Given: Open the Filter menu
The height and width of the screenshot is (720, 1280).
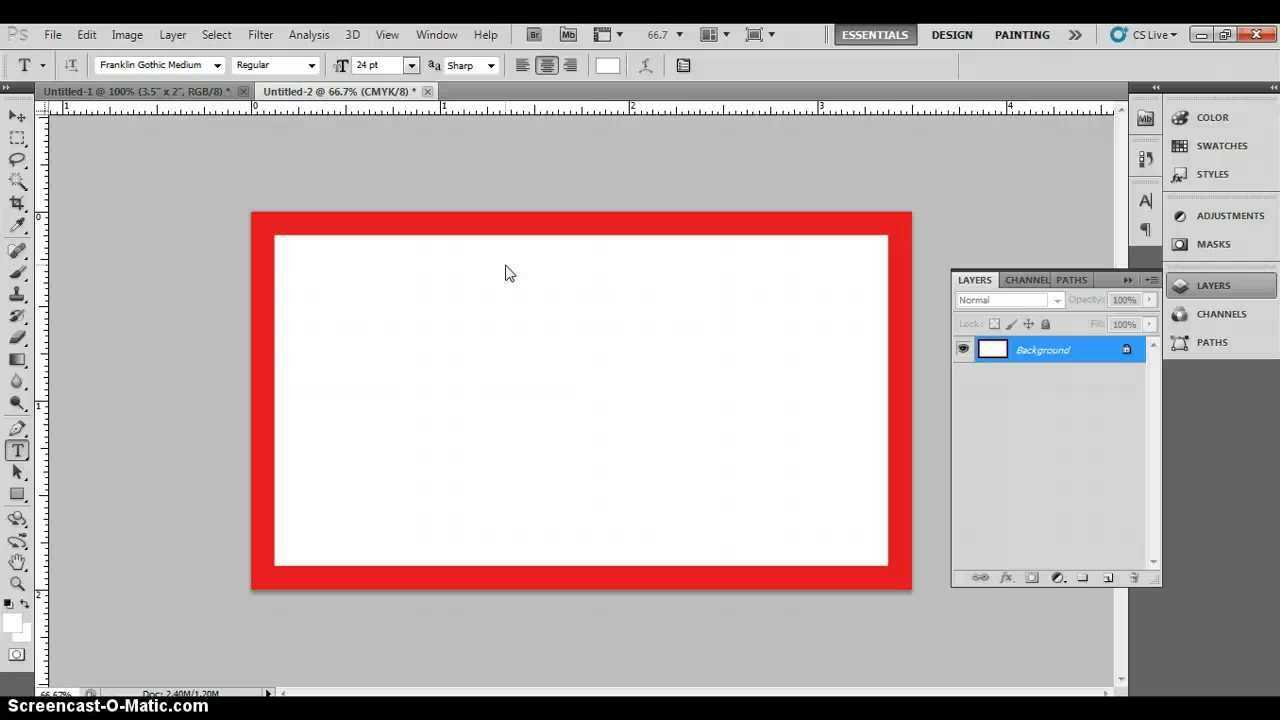Looking at the screenshot, I should click(260, 35).
